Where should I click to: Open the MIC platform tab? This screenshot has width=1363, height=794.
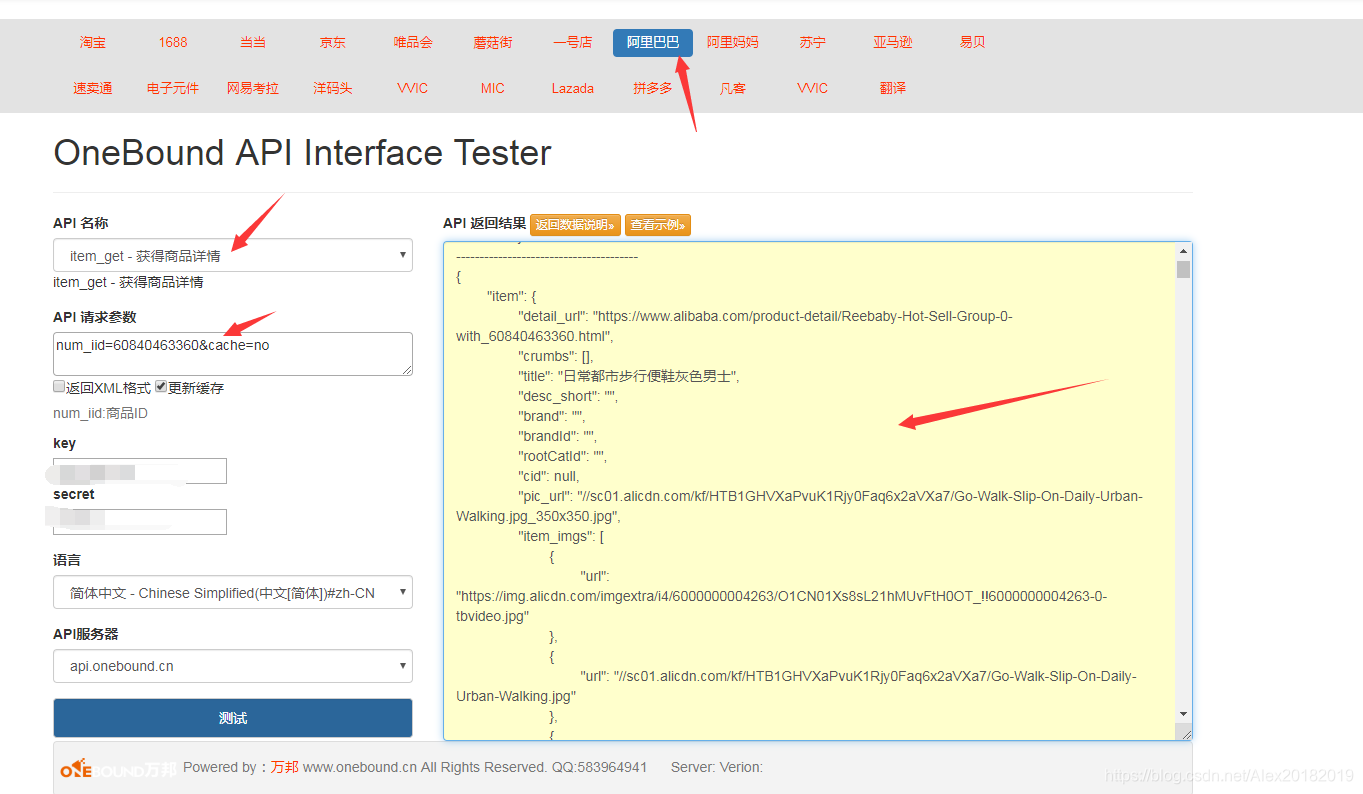pos(493,88)
